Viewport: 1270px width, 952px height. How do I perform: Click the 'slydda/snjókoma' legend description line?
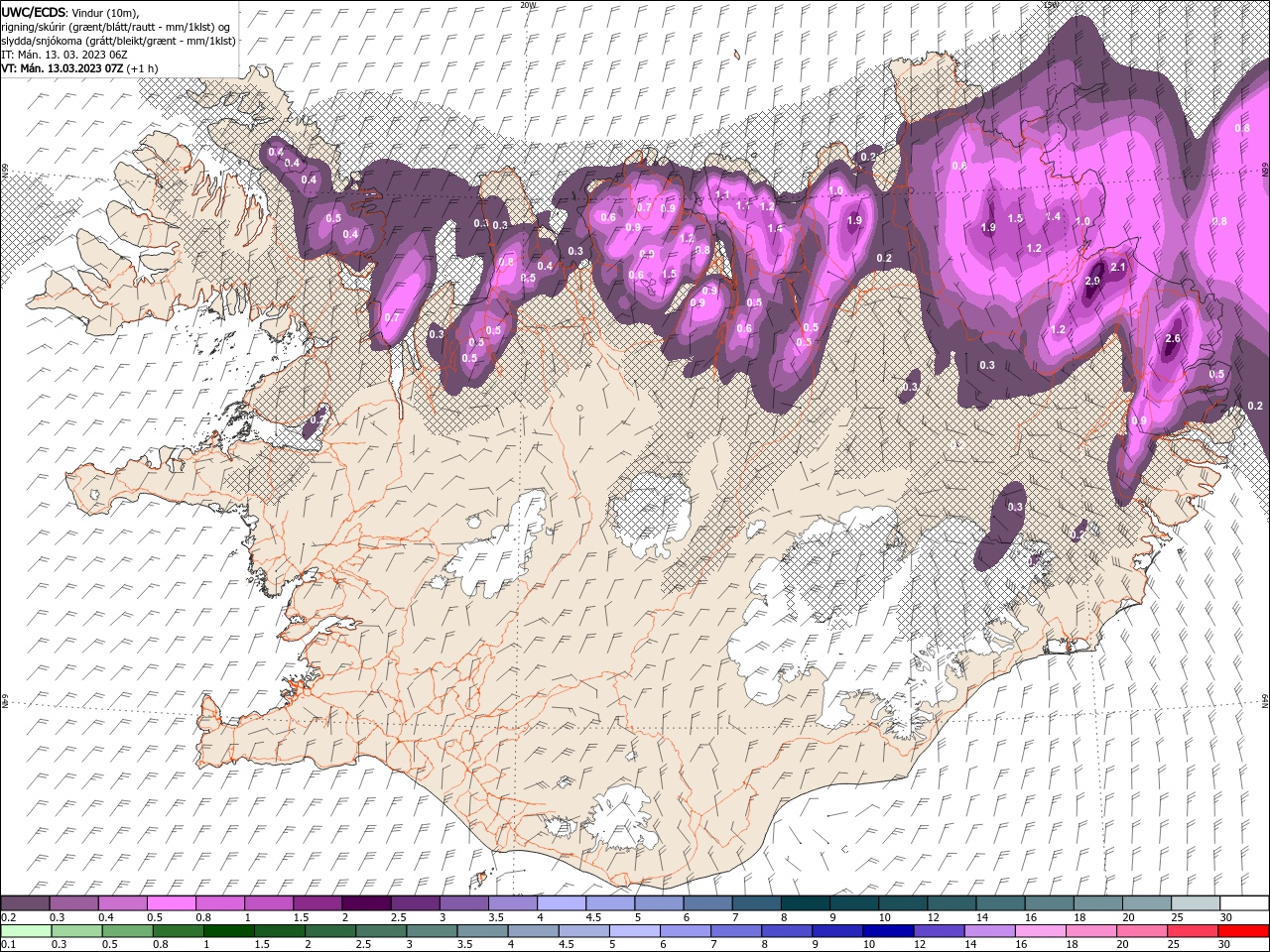(x=118, y=41)
